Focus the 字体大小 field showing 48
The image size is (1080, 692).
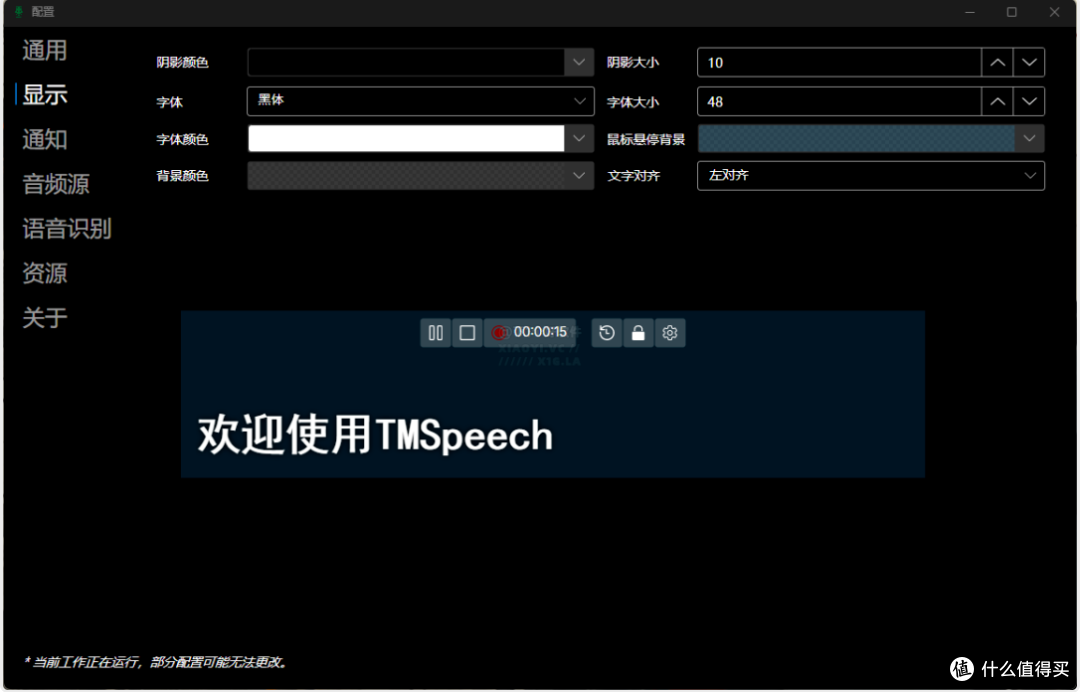coord(839,102)
